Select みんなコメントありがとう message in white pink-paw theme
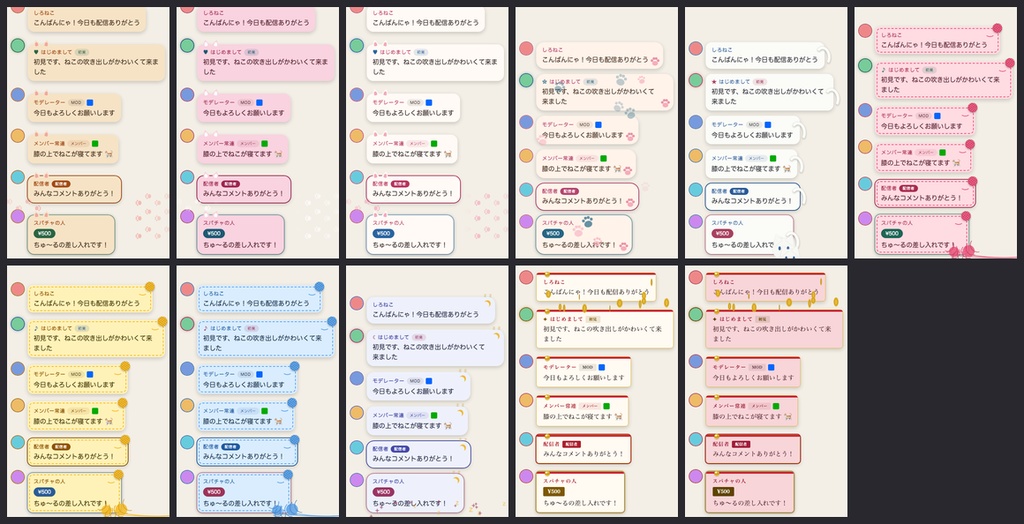Viewport: 1024px width, 524px height. (412, 193)
